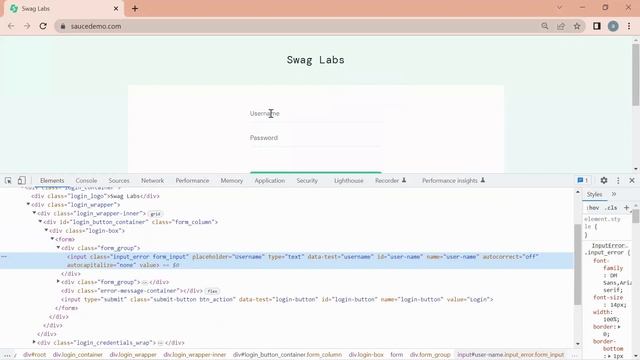Select the login-button input line

(x=277, y=299)
